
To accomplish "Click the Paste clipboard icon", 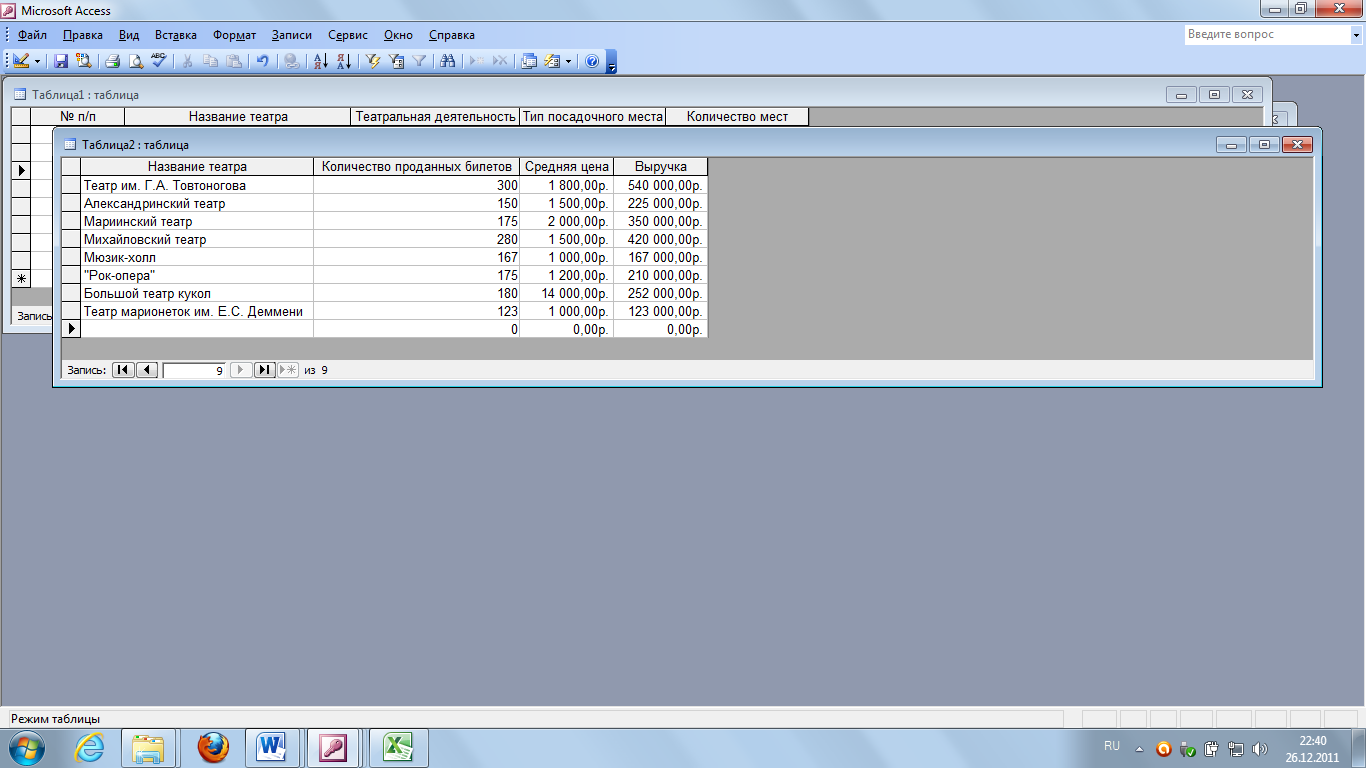I will coord(233,61).
